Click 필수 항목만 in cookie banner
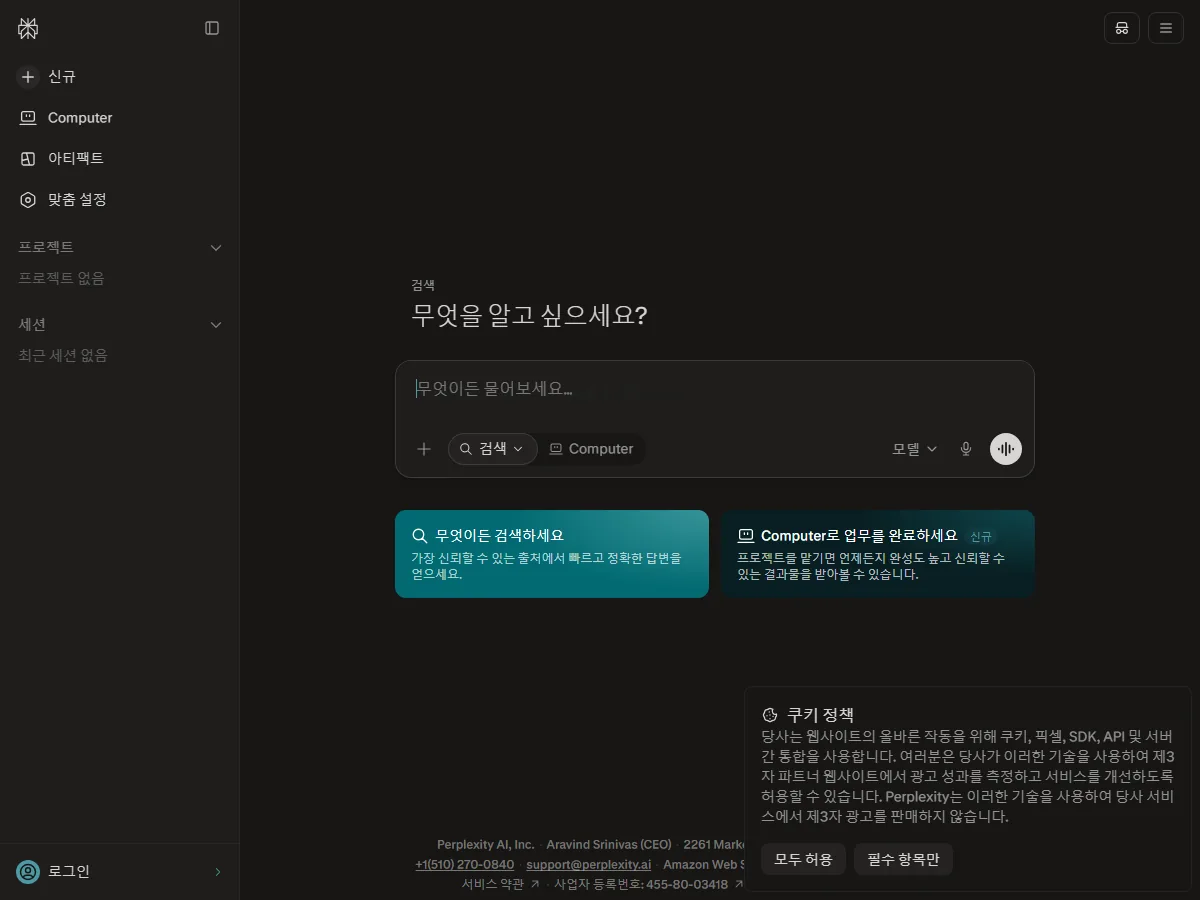The image size is (1200, 900). [x=903, y=860]
